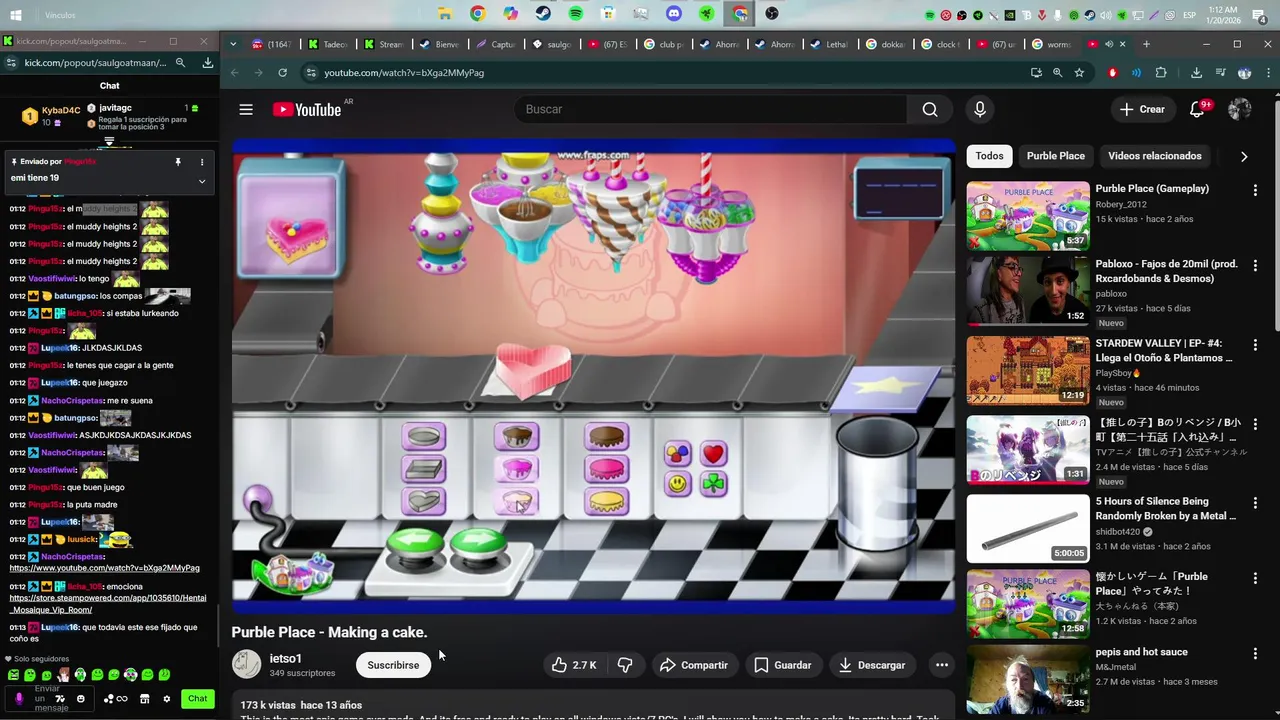Open the pepis and hot sauce thumbnail

(x=1028, y=678)
